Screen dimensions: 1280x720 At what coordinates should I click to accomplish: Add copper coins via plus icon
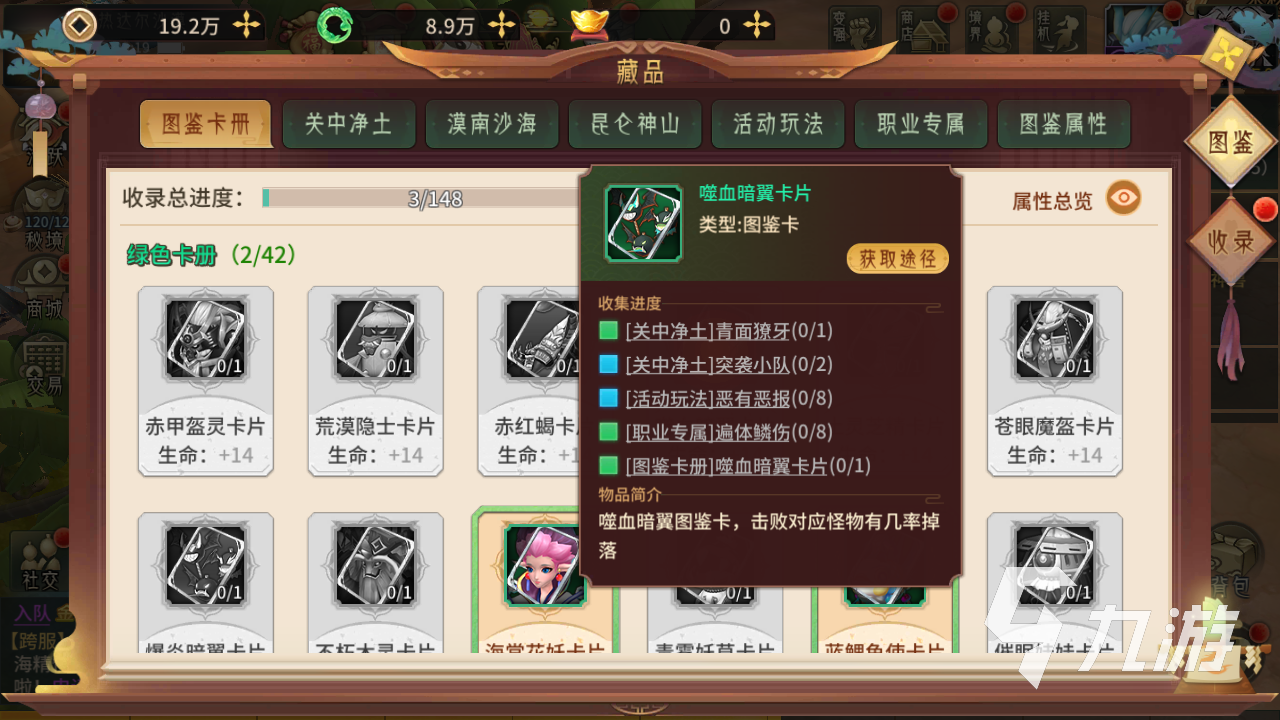point(246,25)
